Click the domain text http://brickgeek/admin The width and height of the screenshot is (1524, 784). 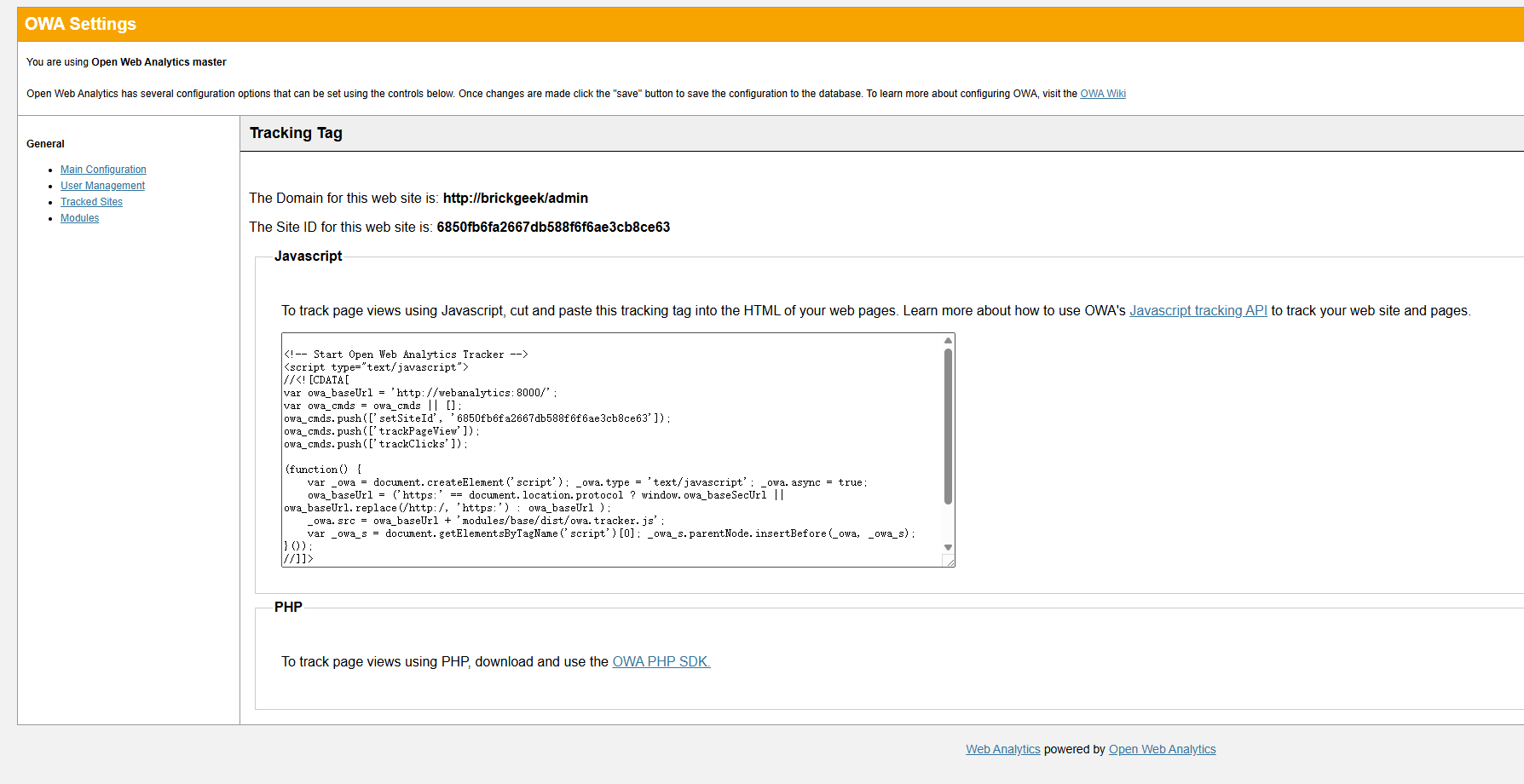pyautogui.click(x=516, y=199)
